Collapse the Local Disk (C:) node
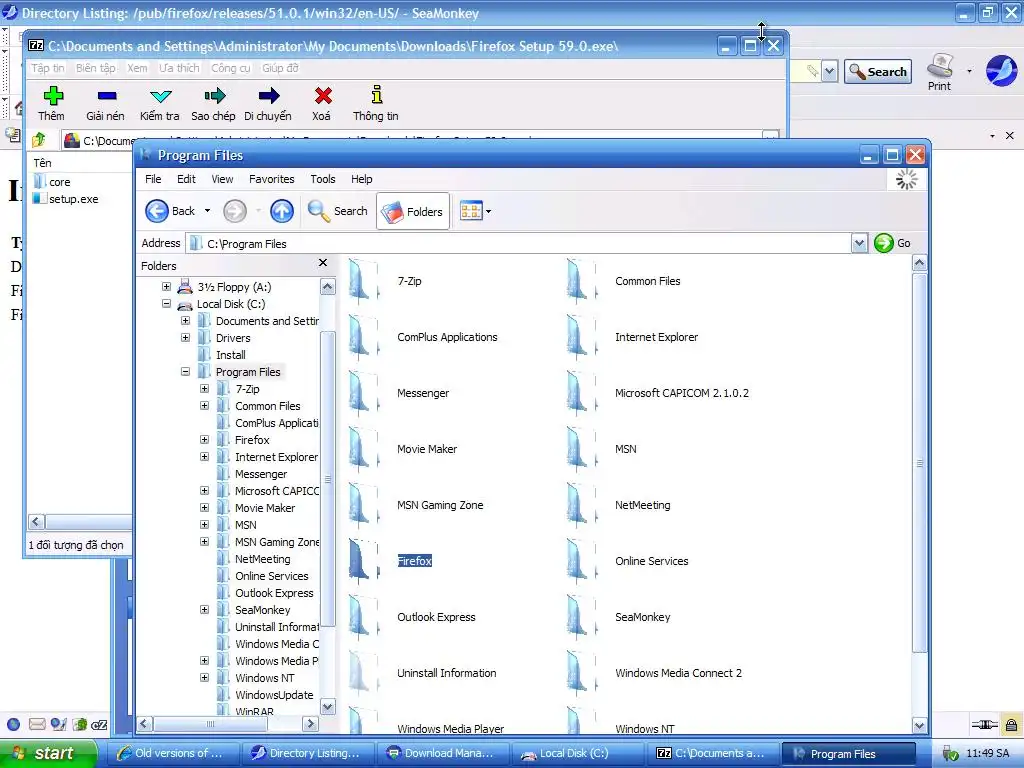1024x768 pixels. (167, 304)
